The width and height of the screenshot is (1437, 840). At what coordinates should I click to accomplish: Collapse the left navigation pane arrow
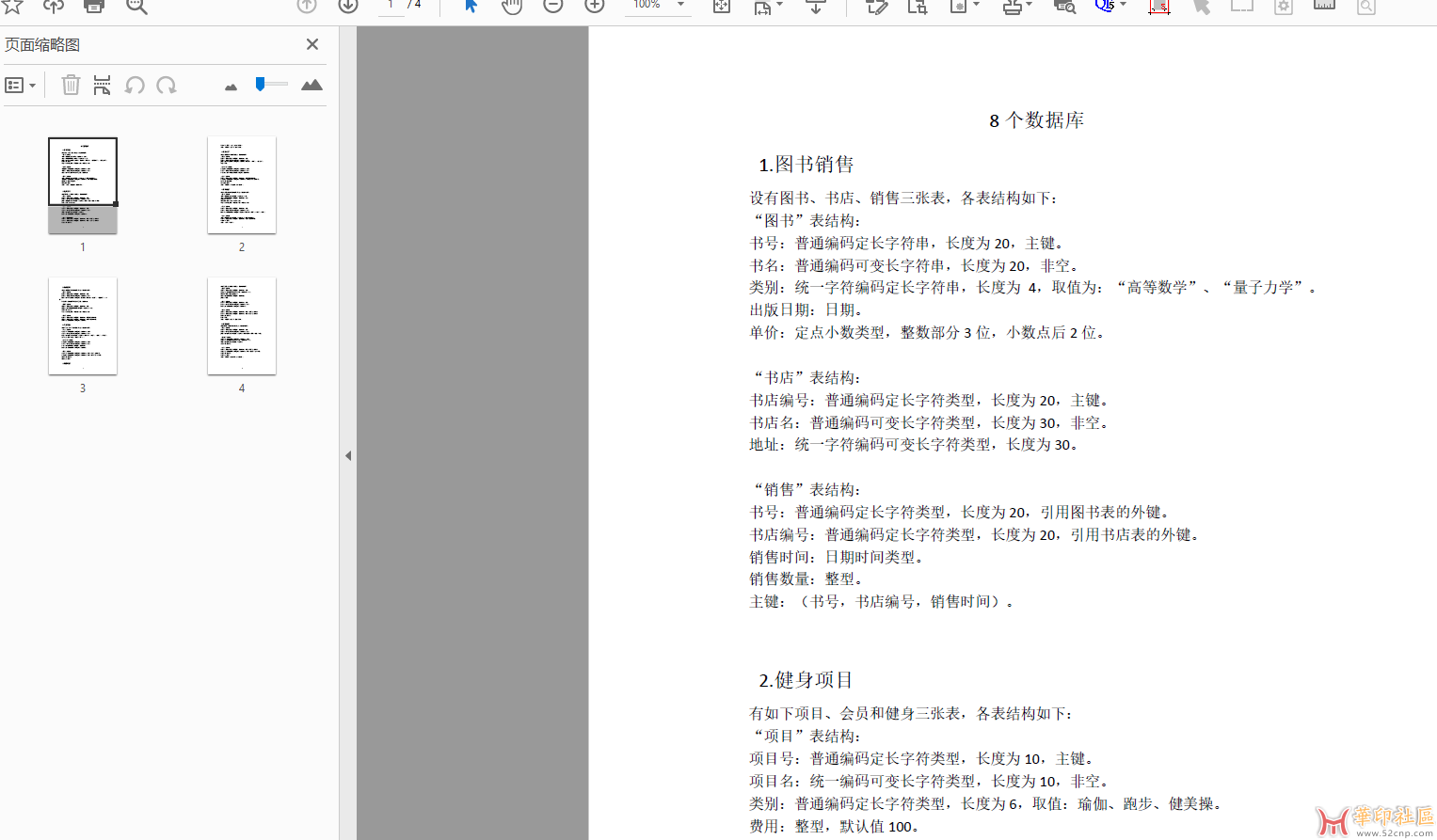click(x=348, y=455)
